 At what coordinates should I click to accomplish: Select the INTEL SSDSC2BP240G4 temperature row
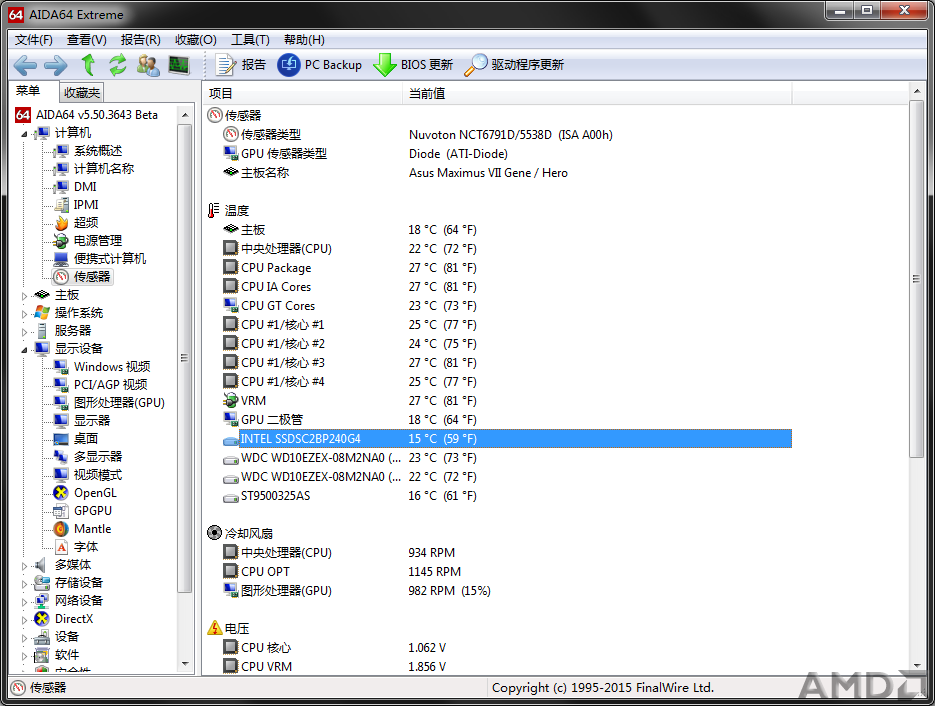pos(507,439)
